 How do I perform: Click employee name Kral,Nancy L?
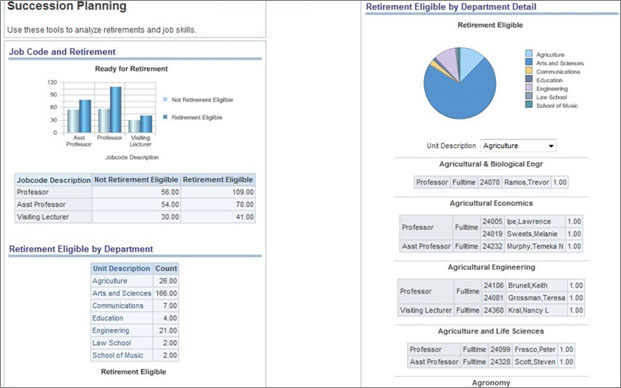pos(528,310)
